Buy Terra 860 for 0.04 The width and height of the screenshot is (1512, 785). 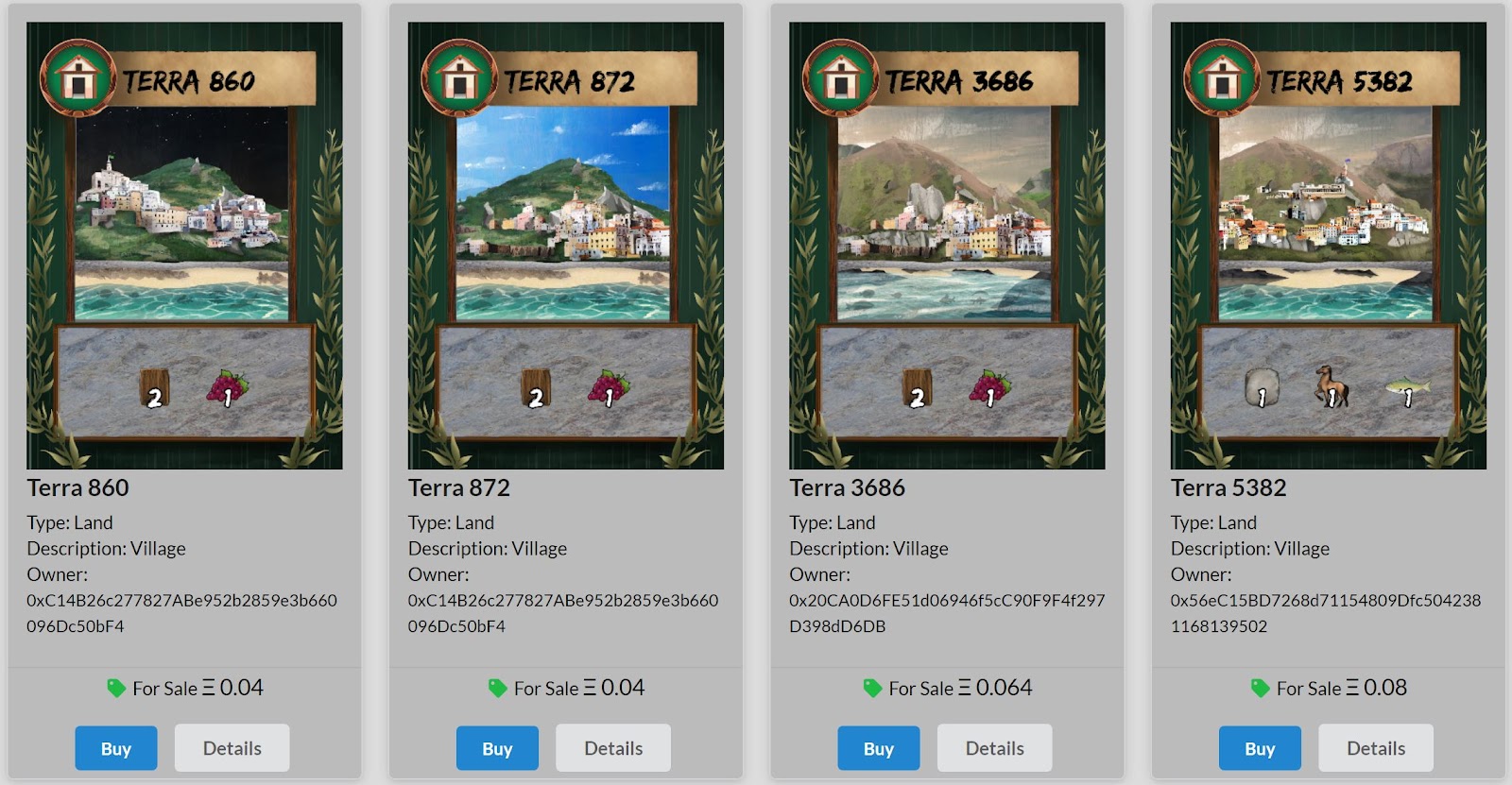coord(116,748)
